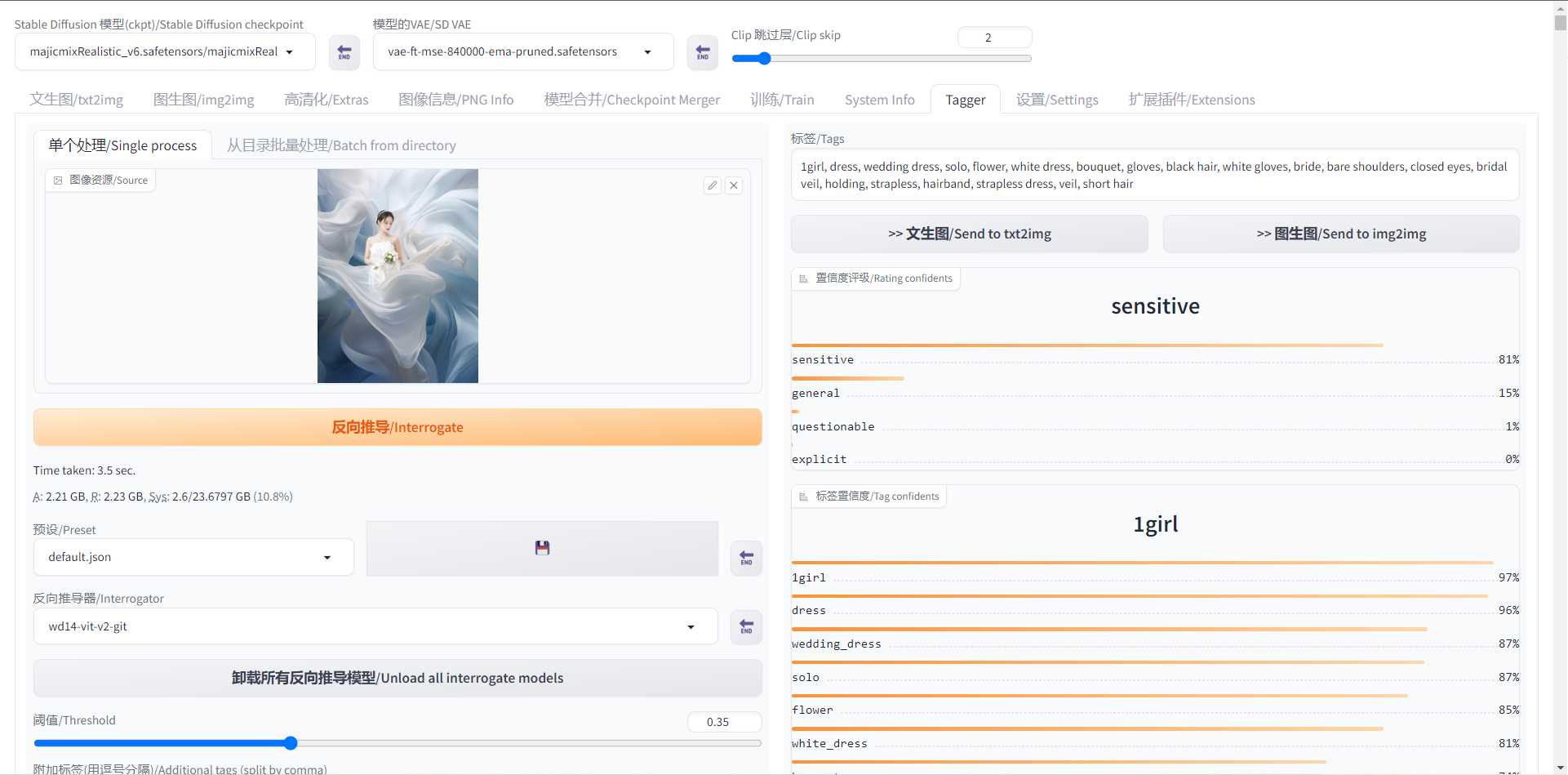
Task: Click icon next to Tag confidents label
Action: (803, 497)
